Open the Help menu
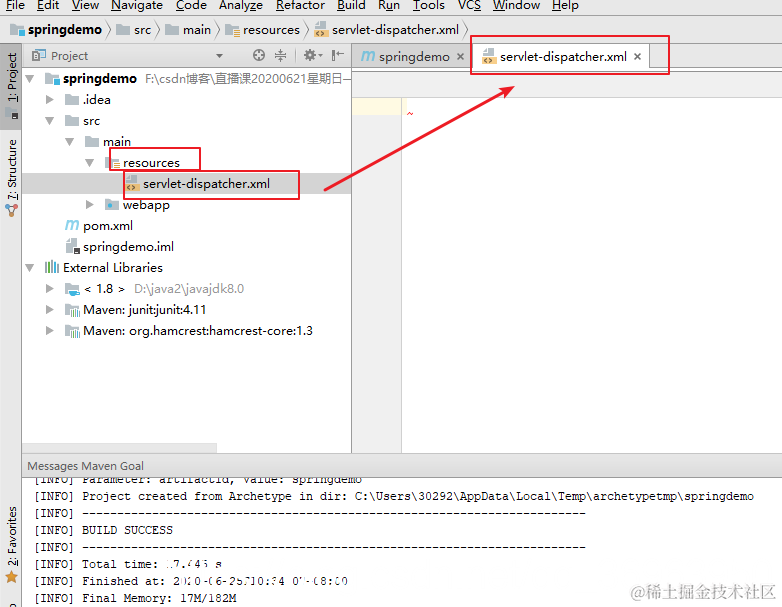The width and height of the screenshot is (782, 607). tap(565, 5)
